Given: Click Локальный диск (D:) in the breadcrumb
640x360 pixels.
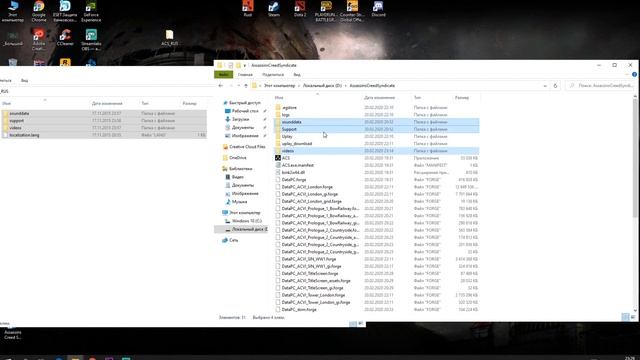Looking at the screenshot, I should pos(322,86).
